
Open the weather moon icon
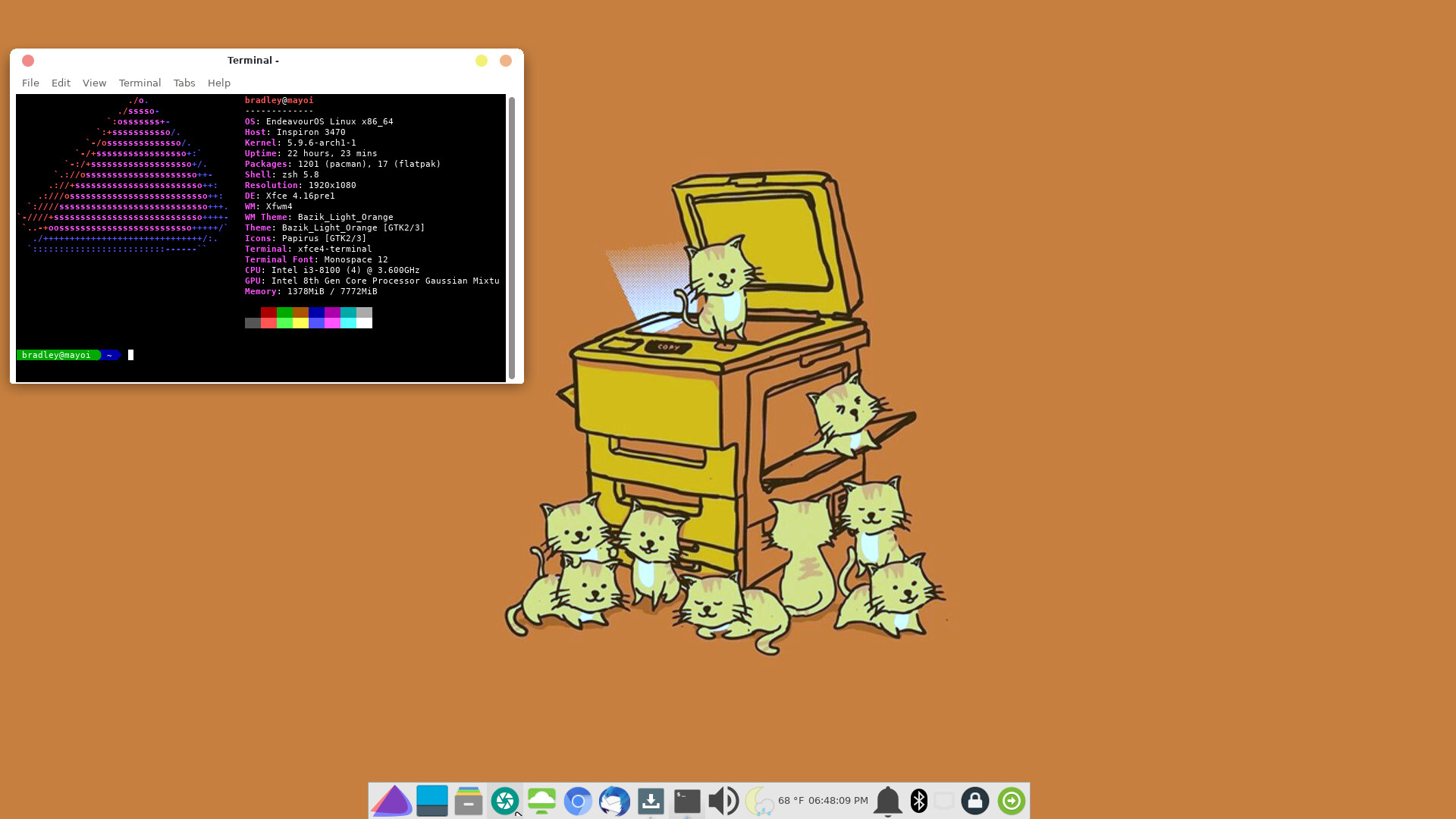(759, 801)
